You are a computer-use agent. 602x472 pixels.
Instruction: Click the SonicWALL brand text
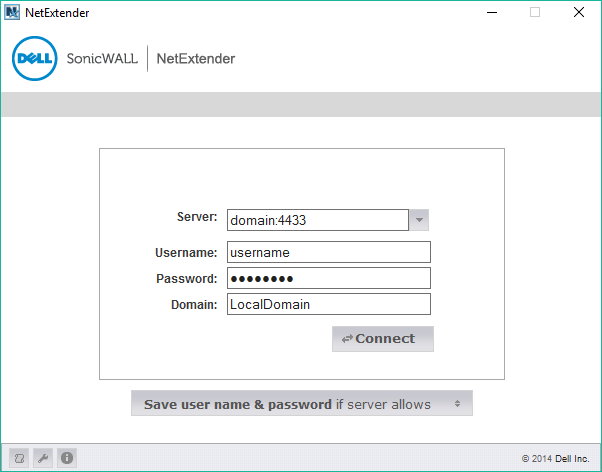tap(102, 59)
